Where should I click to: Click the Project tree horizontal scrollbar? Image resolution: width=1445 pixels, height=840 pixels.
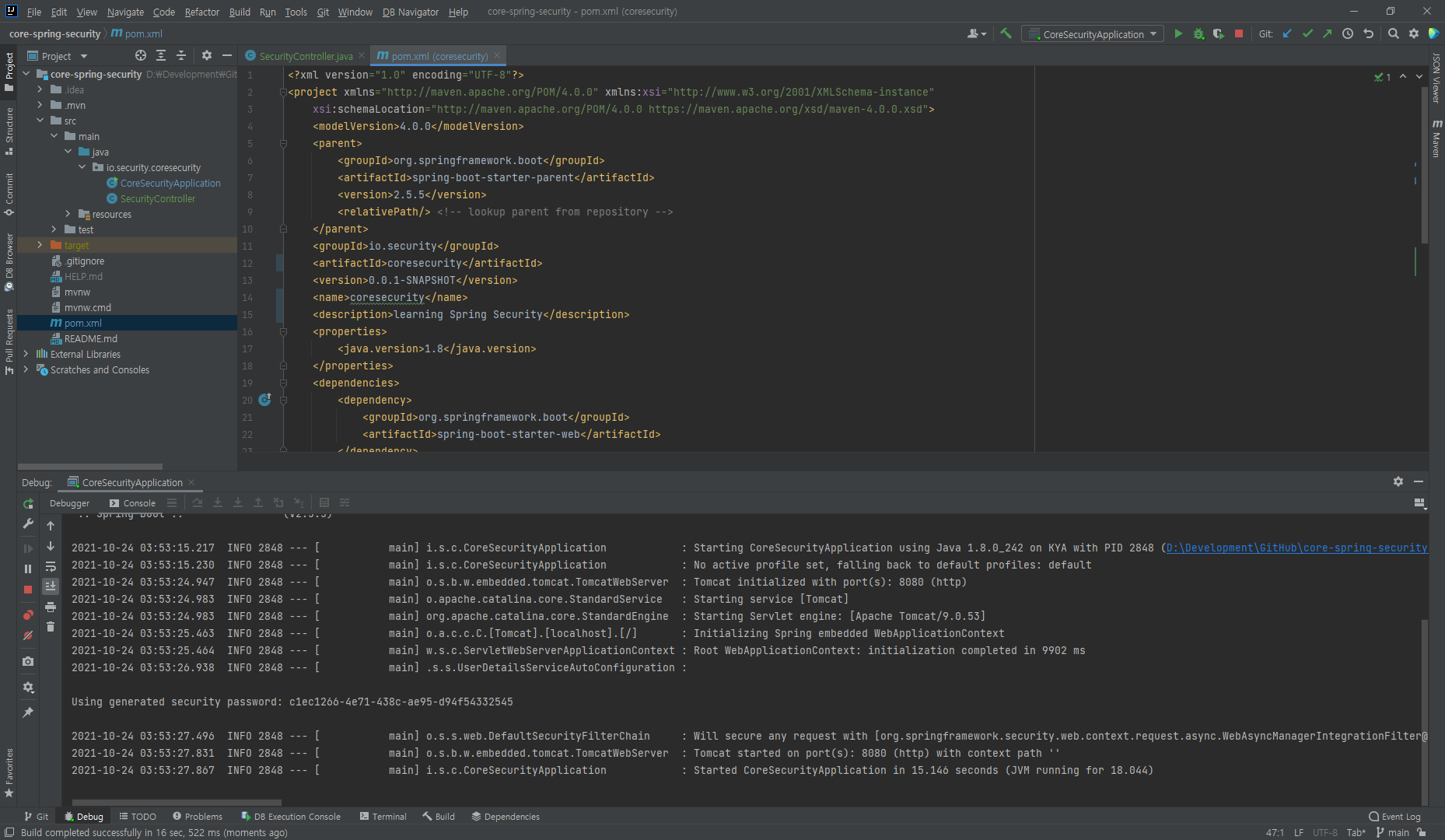pyautogui.click(x=90, y=467)
